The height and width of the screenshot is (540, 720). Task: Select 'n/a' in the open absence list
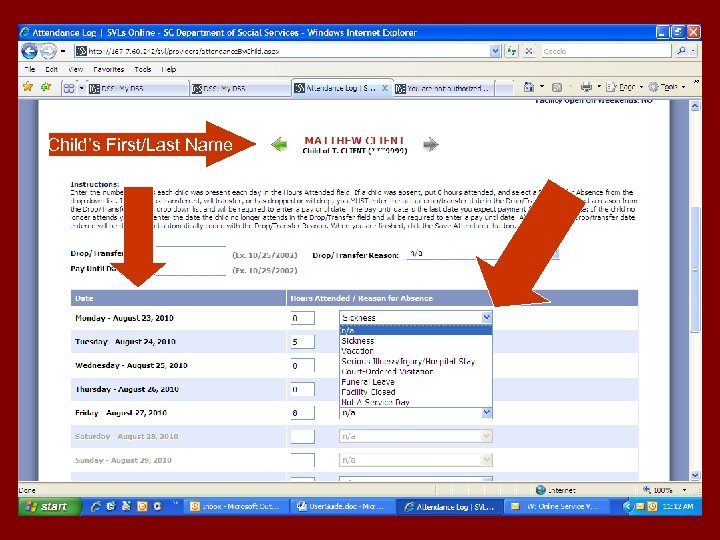pyautogui.click(x=416, y=330)
